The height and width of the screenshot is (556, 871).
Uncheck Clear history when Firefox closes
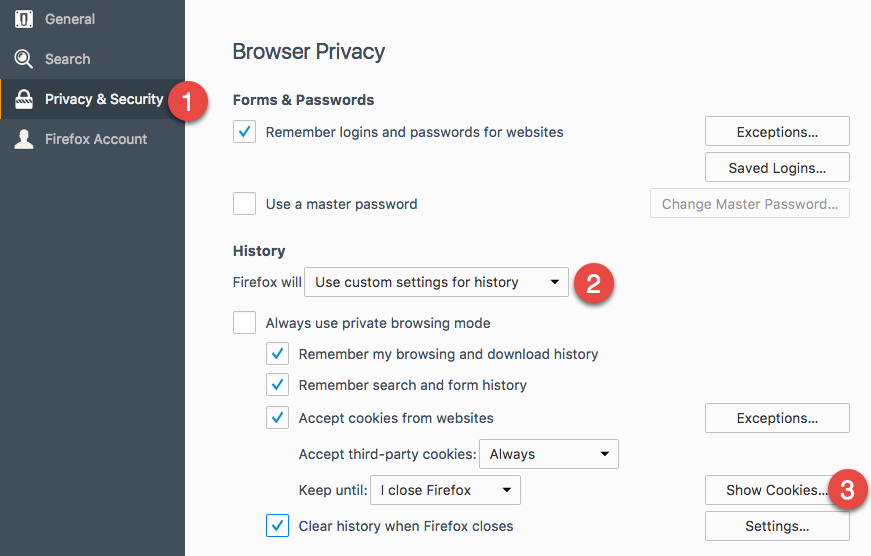278,526
